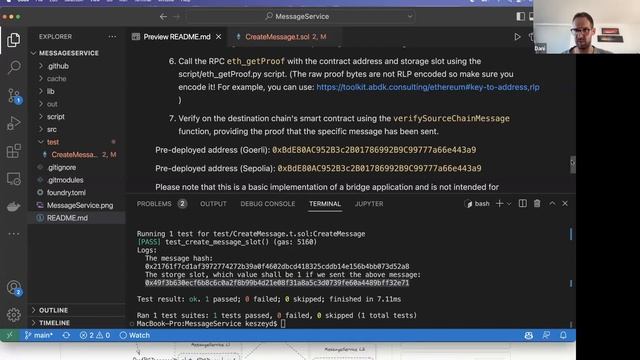Switch branch from main* in status bar

(x=38, y=335)
